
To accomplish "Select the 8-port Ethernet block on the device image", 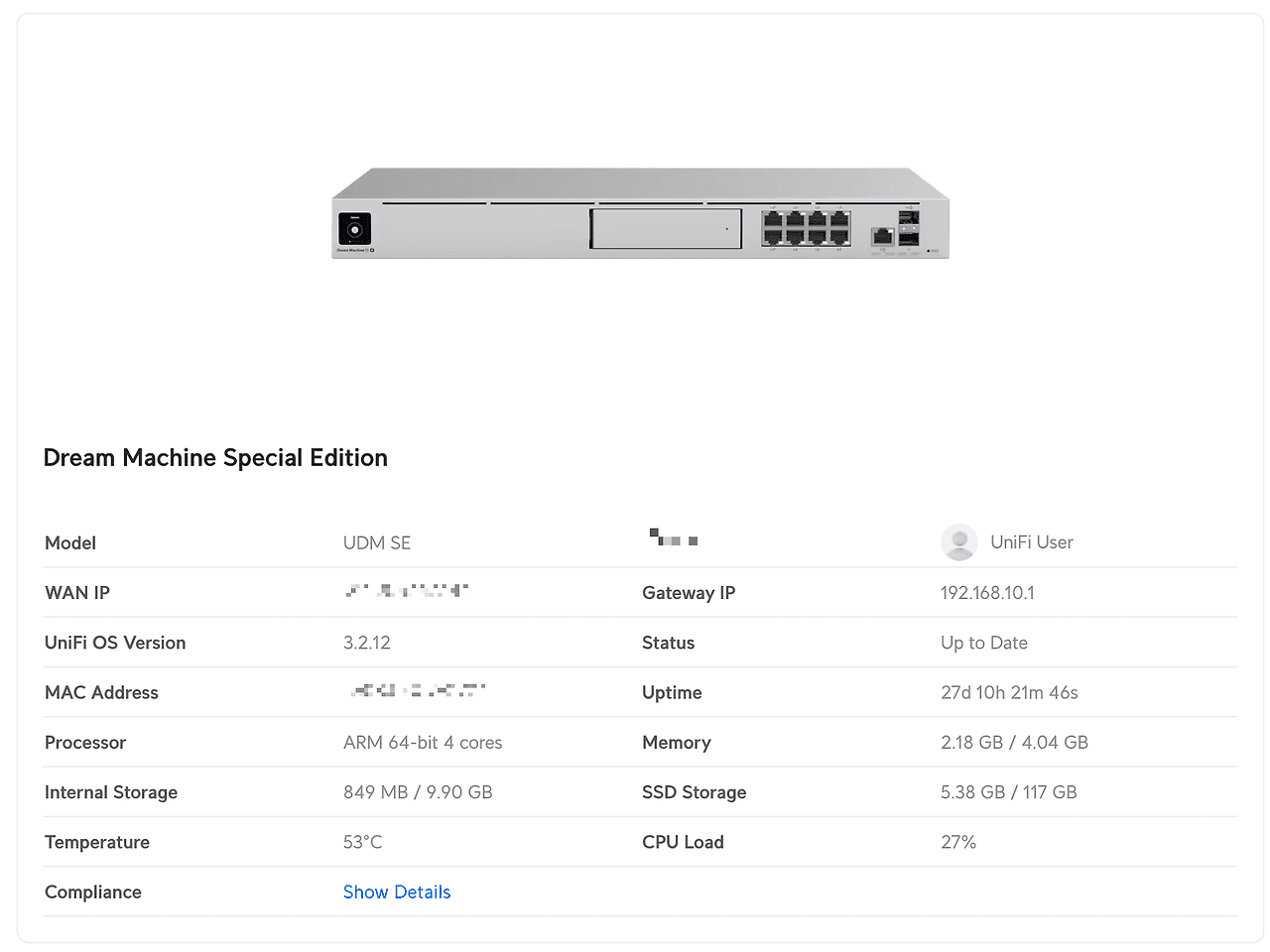I will (805, 229).
